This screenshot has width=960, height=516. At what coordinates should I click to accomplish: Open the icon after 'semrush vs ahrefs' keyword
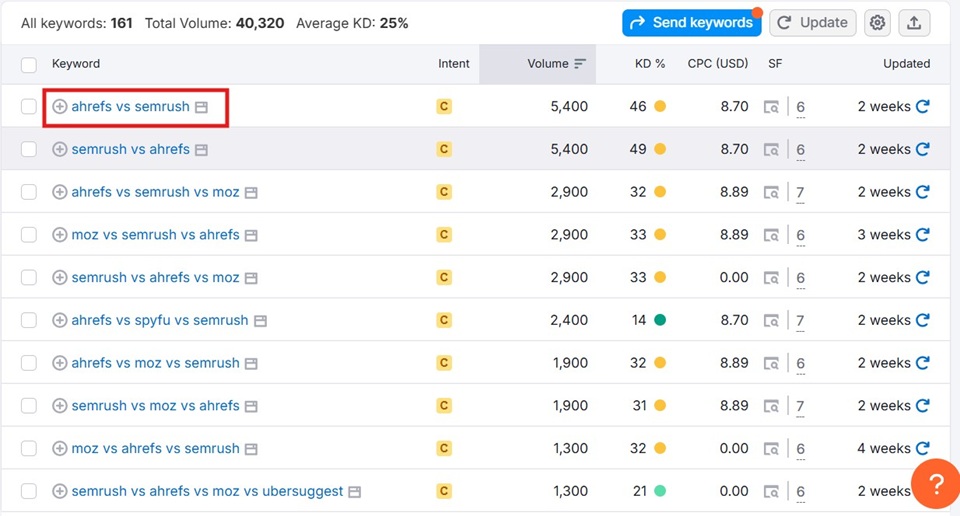point(201,151)
